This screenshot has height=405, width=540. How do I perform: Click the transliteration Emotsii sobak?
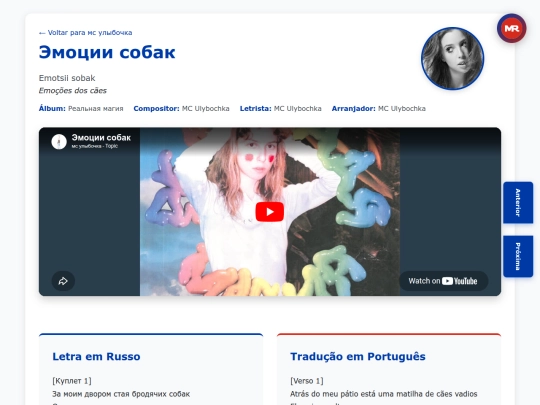67,78
